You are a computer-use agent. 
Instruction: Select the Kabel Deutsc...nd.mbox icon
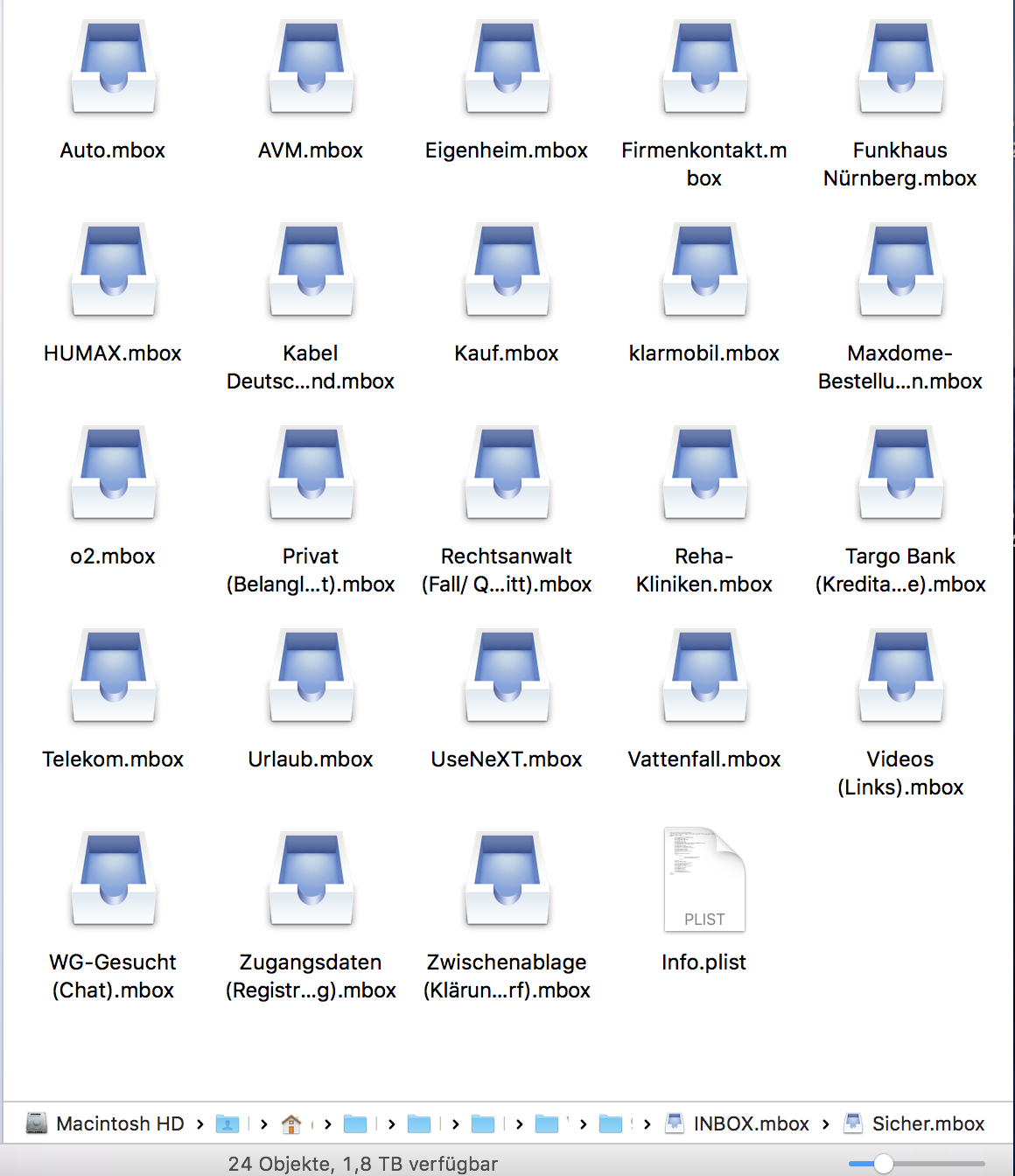pos(311,270)
